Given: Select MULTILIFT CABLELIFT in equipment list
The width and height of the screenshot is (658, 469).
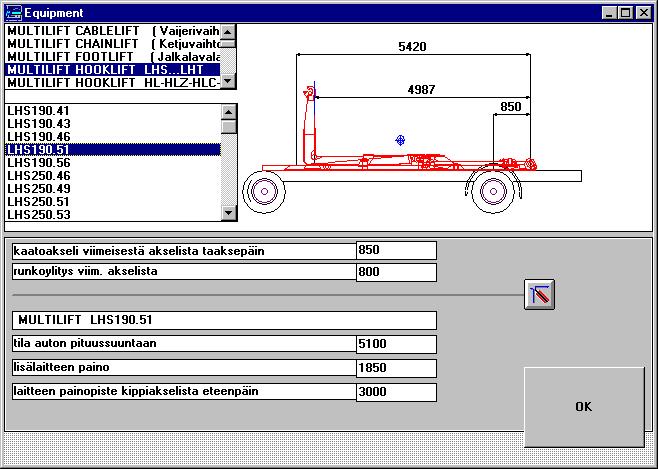Looking at the screenshot, I should point(112,31).
